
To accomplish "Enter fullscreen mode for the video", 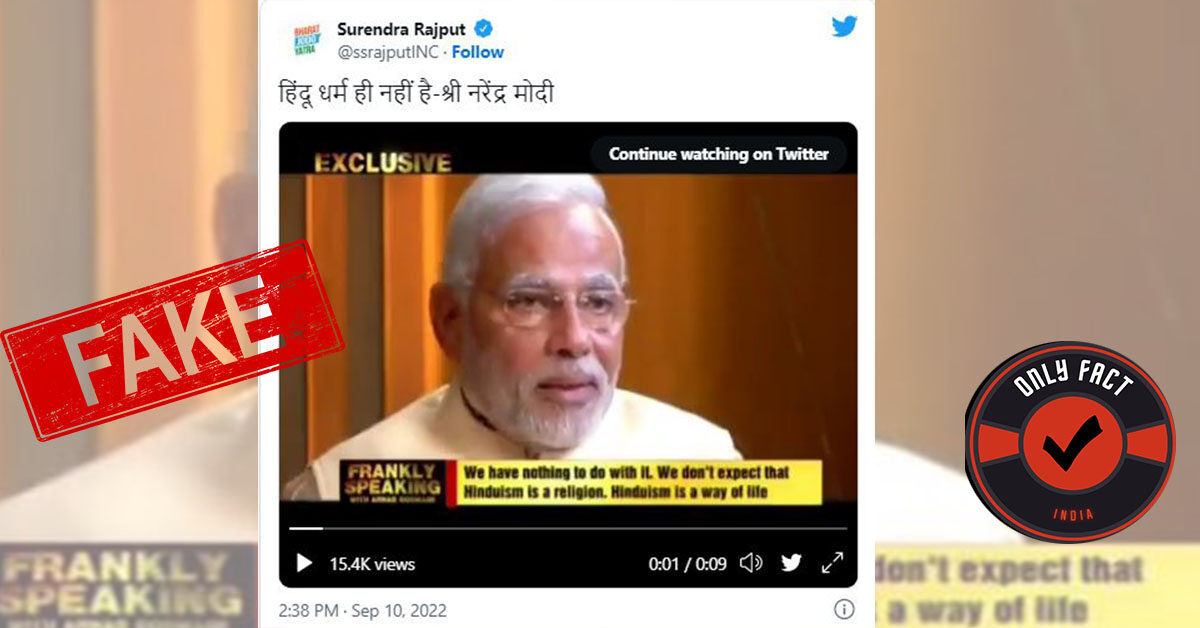I will [832, 563].
